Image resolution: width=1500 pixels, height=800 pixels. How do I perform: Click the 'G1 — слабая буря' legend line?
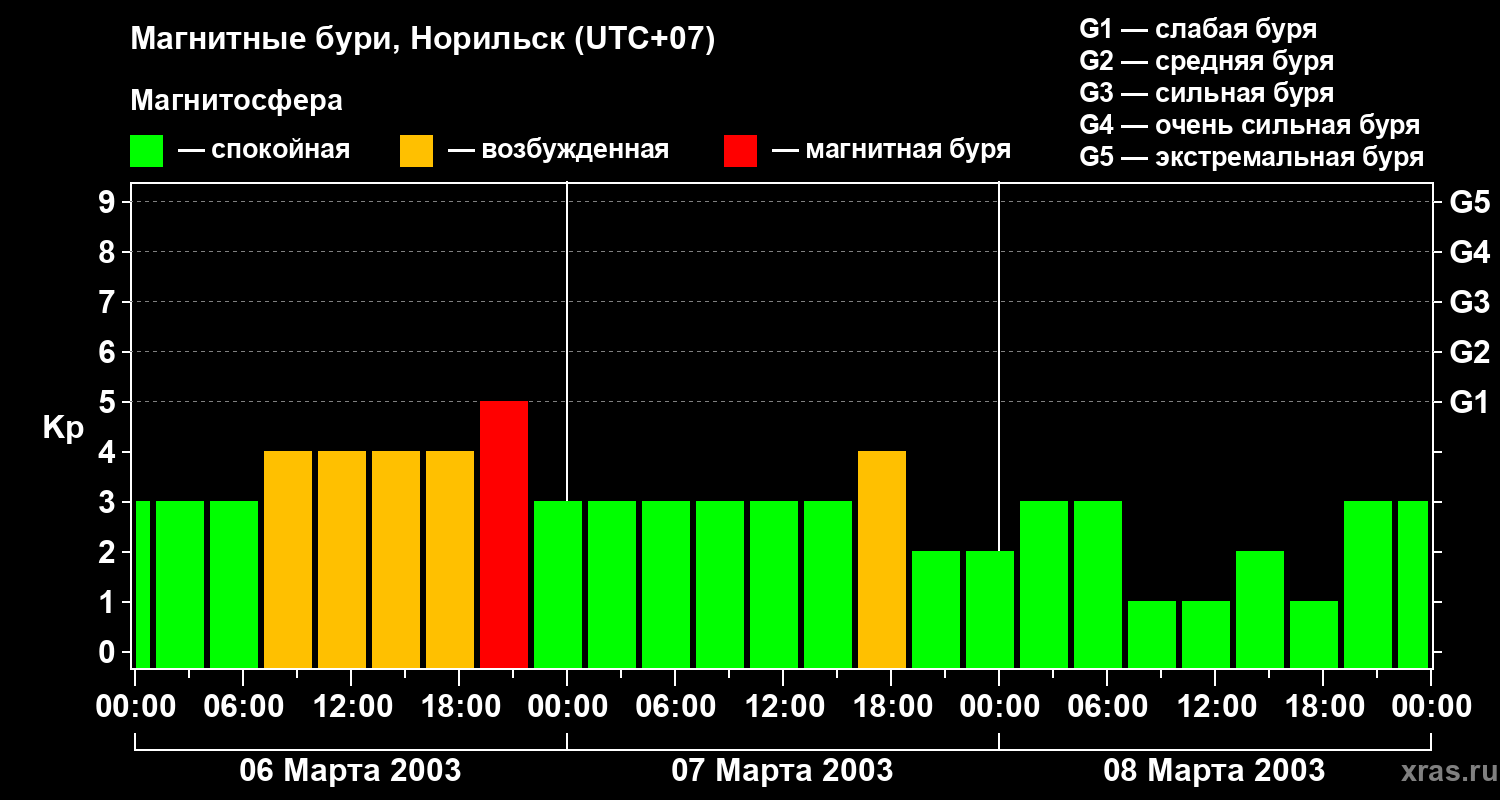pyautogui.click(x=1198, y=29)
